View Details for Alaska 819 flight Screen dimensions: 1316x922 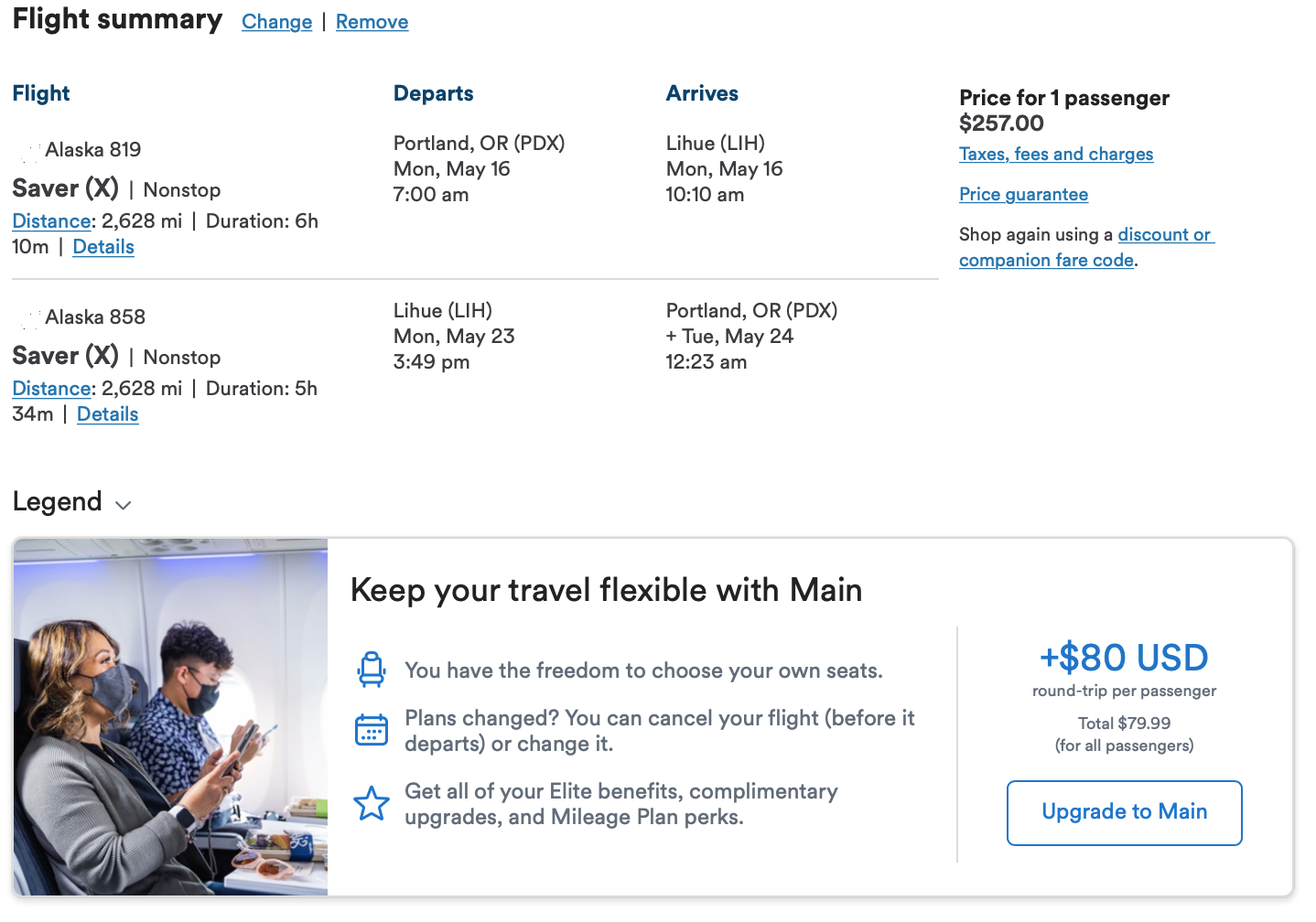[103, 247]
